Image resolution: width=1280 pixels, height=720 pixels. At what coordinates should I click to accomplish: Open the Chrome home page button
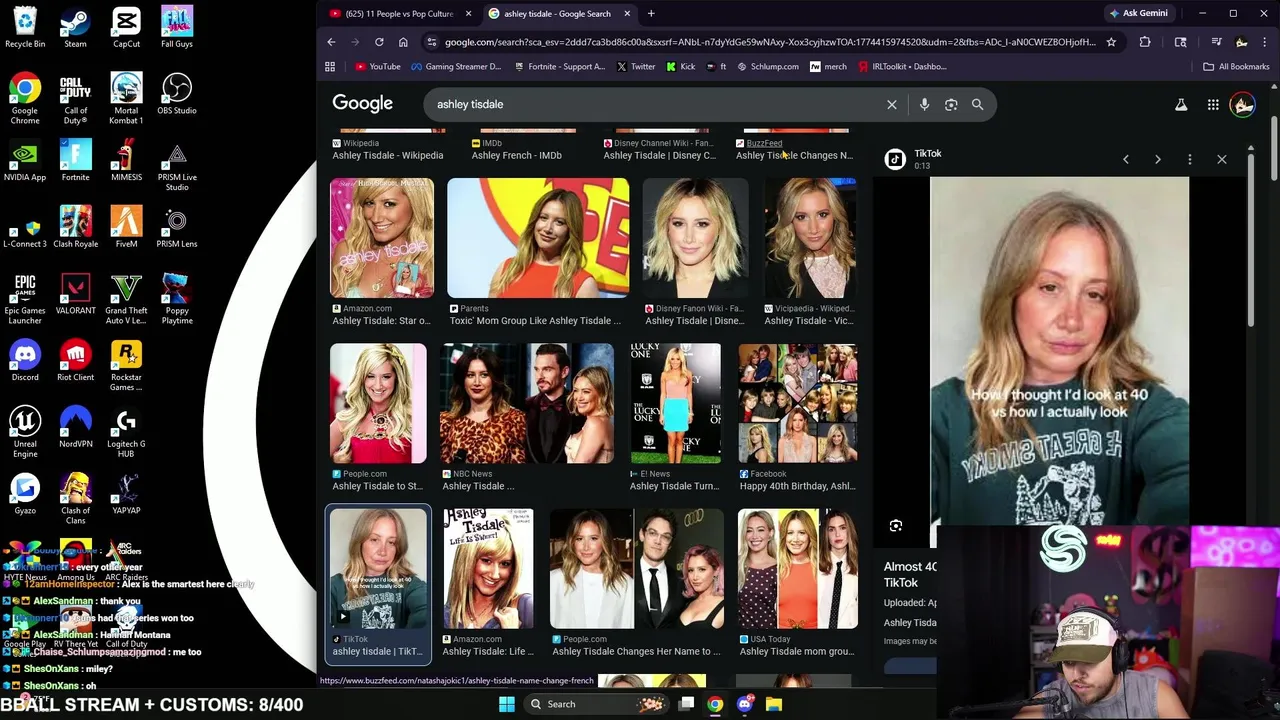tap(403, 42)
